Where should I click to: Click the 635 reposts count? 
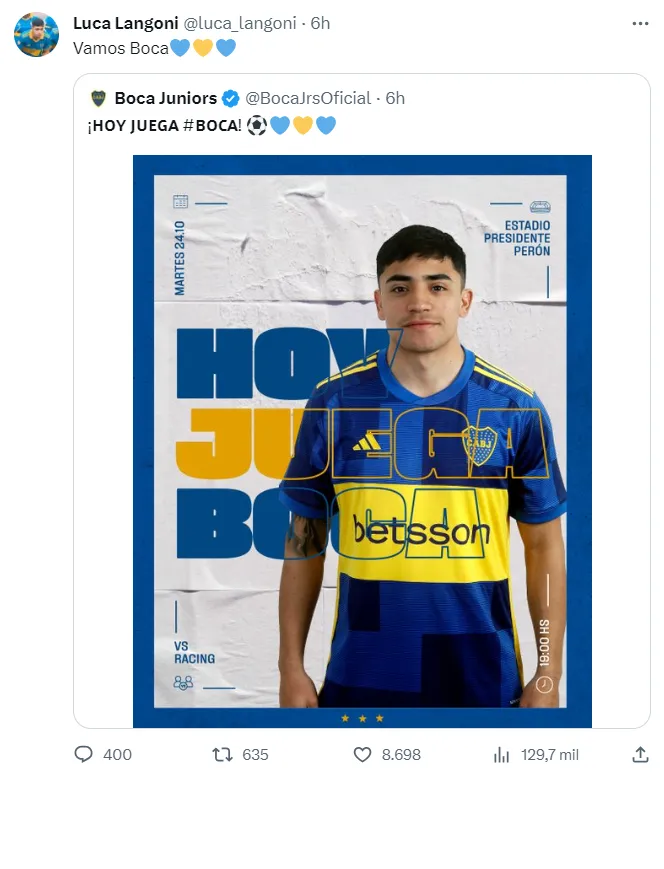(x=255, y=755)
